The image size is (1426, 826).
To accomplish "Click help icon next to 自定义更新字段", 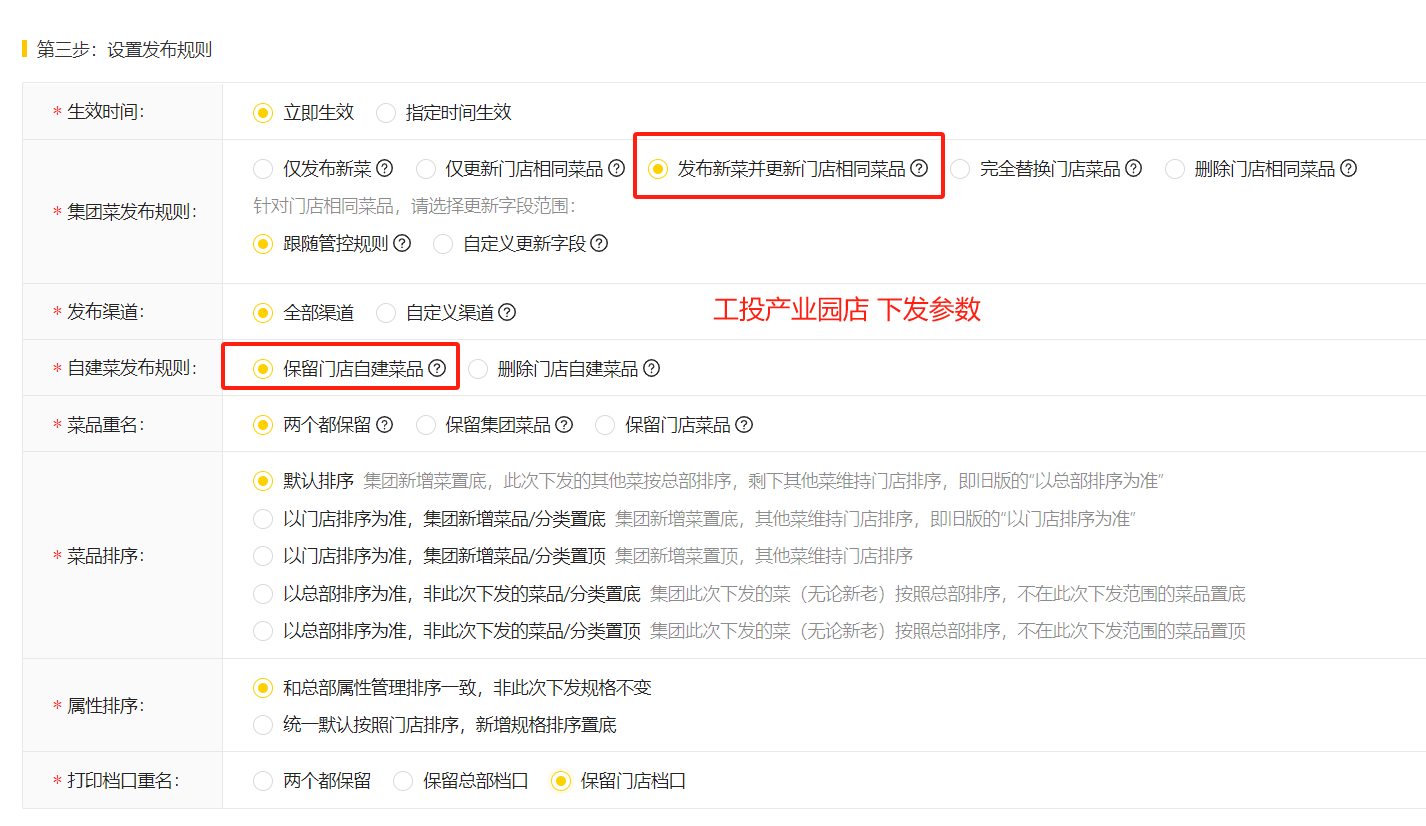I will click(x=599, y=243).
